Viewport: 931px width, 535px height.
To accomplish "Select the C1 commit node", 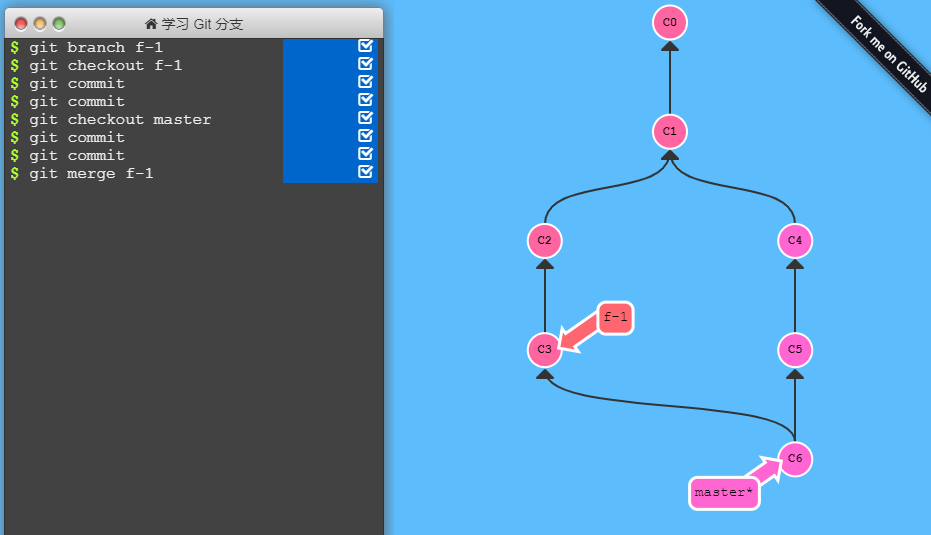I will point(670,132).
